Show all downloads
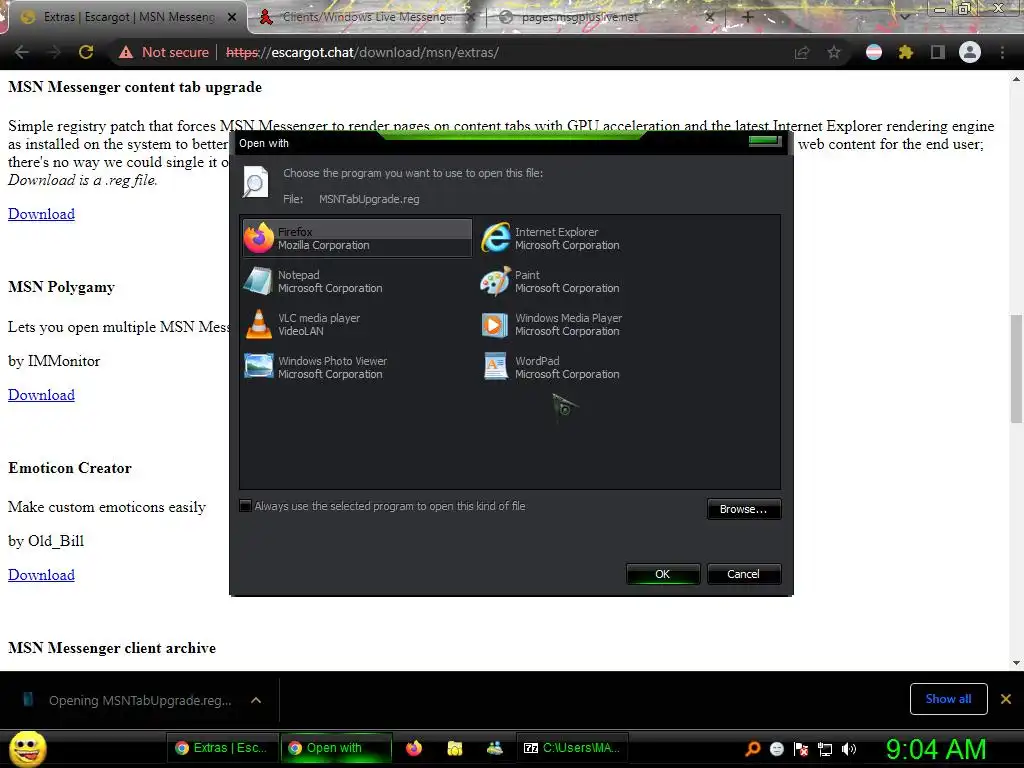 coord(948,699)
